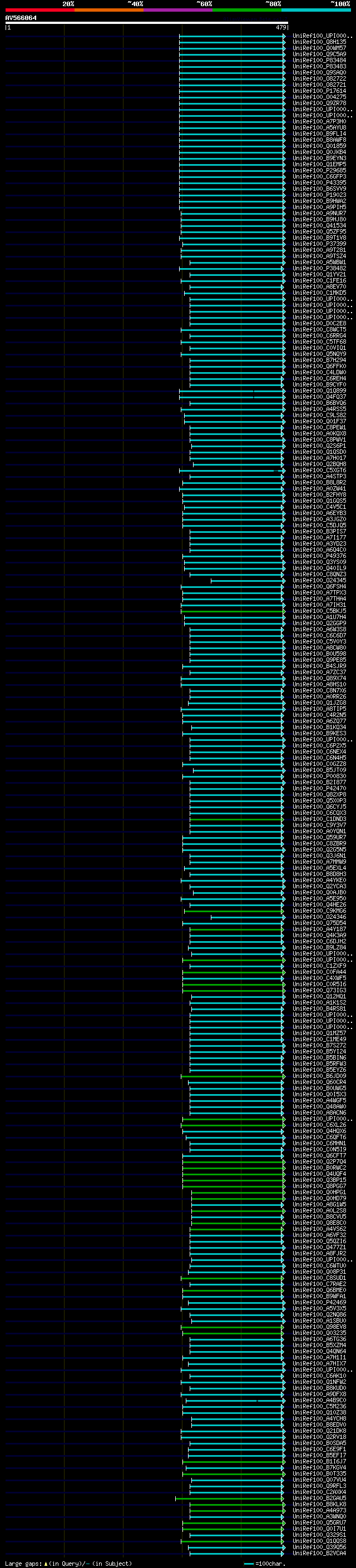Click hit label UniRef100_C8N7X6
This screenshot has height=1568, width=356.
pyautogui.click(x=319, y=691)
